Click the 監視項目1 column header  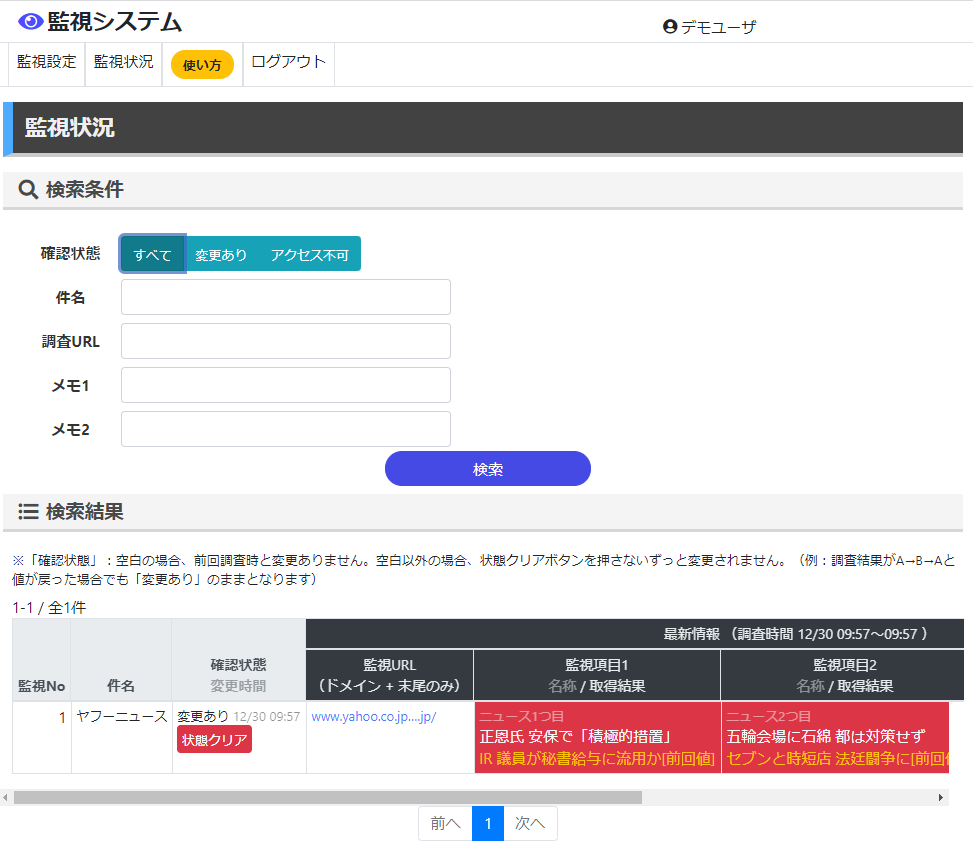pyautogui.click(x=597, y=675)
